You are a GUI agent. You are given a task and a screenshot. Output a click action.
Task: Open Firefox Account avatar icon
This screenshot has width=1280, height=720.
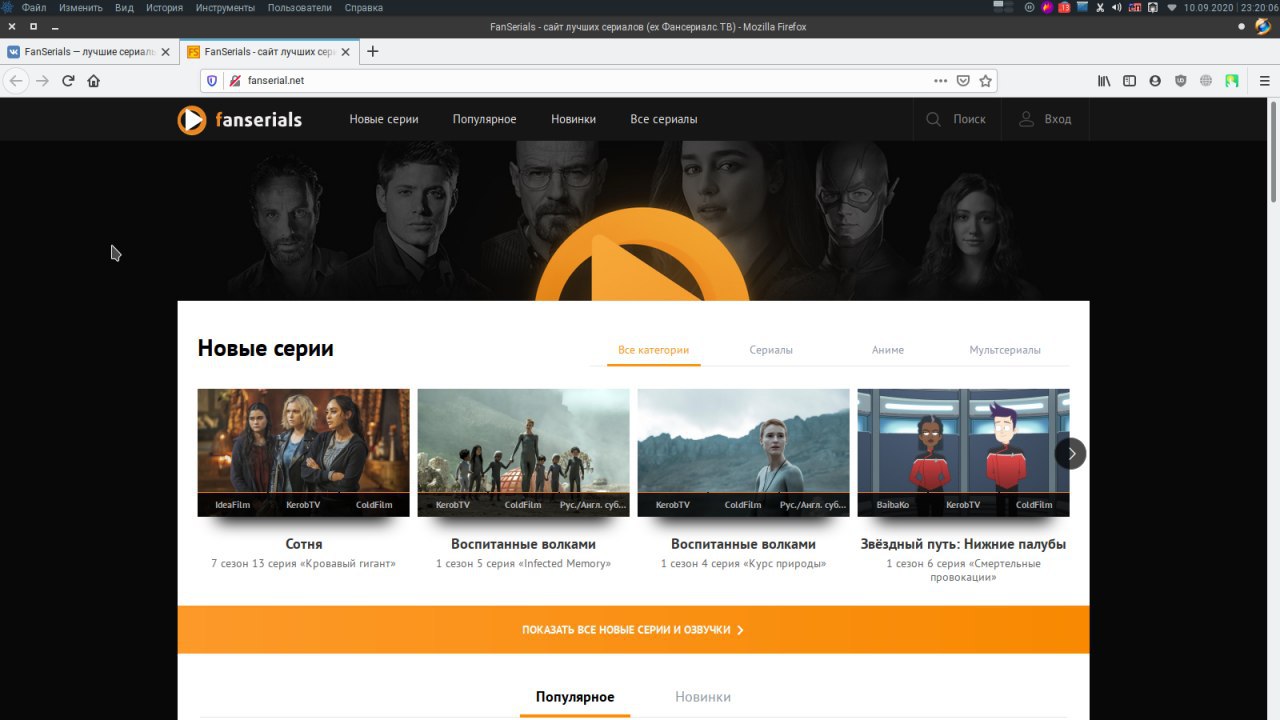(x=1155, y=81)
